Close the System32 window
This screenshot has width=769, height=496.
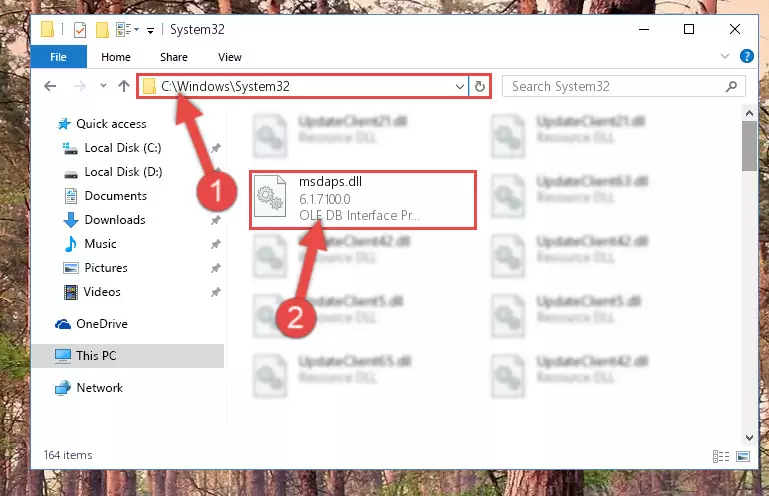734,29
